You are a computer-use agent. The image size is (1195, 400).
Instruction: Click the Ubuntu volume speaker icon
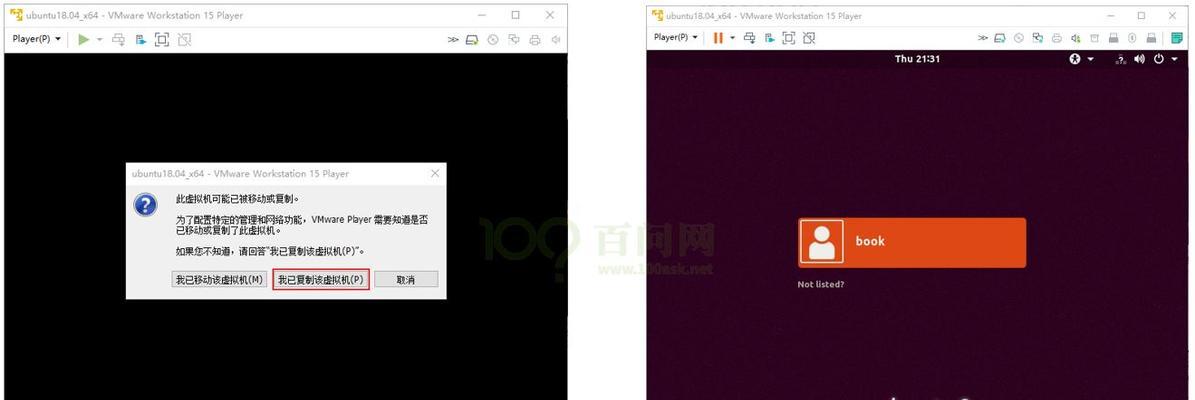click(x=1139, y=59)
